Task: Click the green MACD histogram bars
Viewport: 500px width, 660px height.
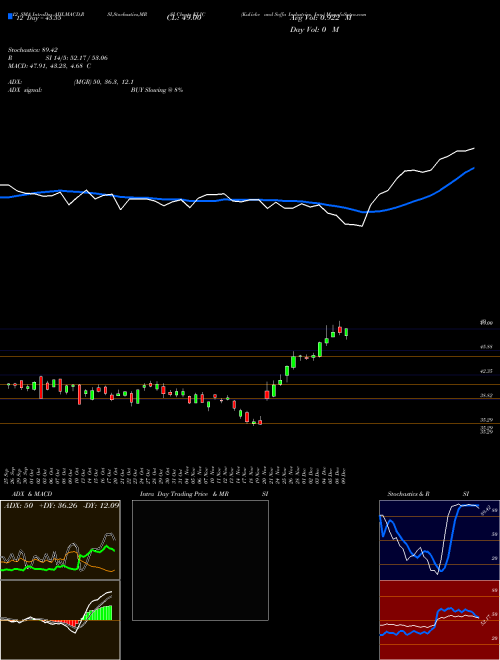Action: (98, 613)
